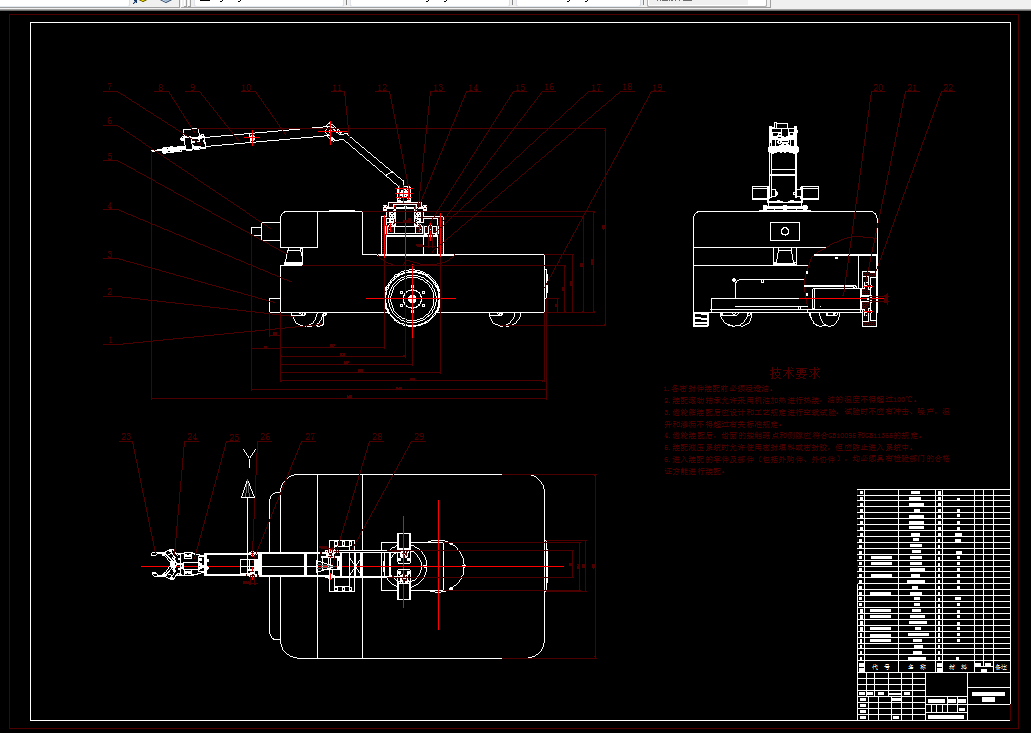Click the 代号 column header in the parts list

coord(880,667)
